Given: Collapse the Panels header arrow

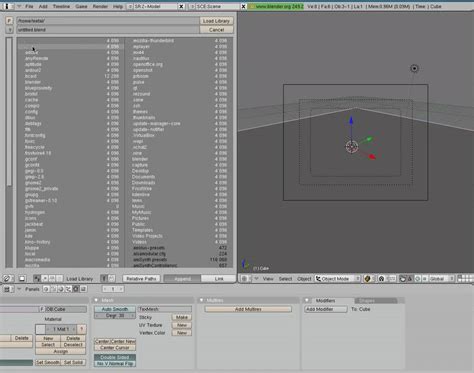Looking at the screenshot, I should pyautogui.click(x=19, y=289).
